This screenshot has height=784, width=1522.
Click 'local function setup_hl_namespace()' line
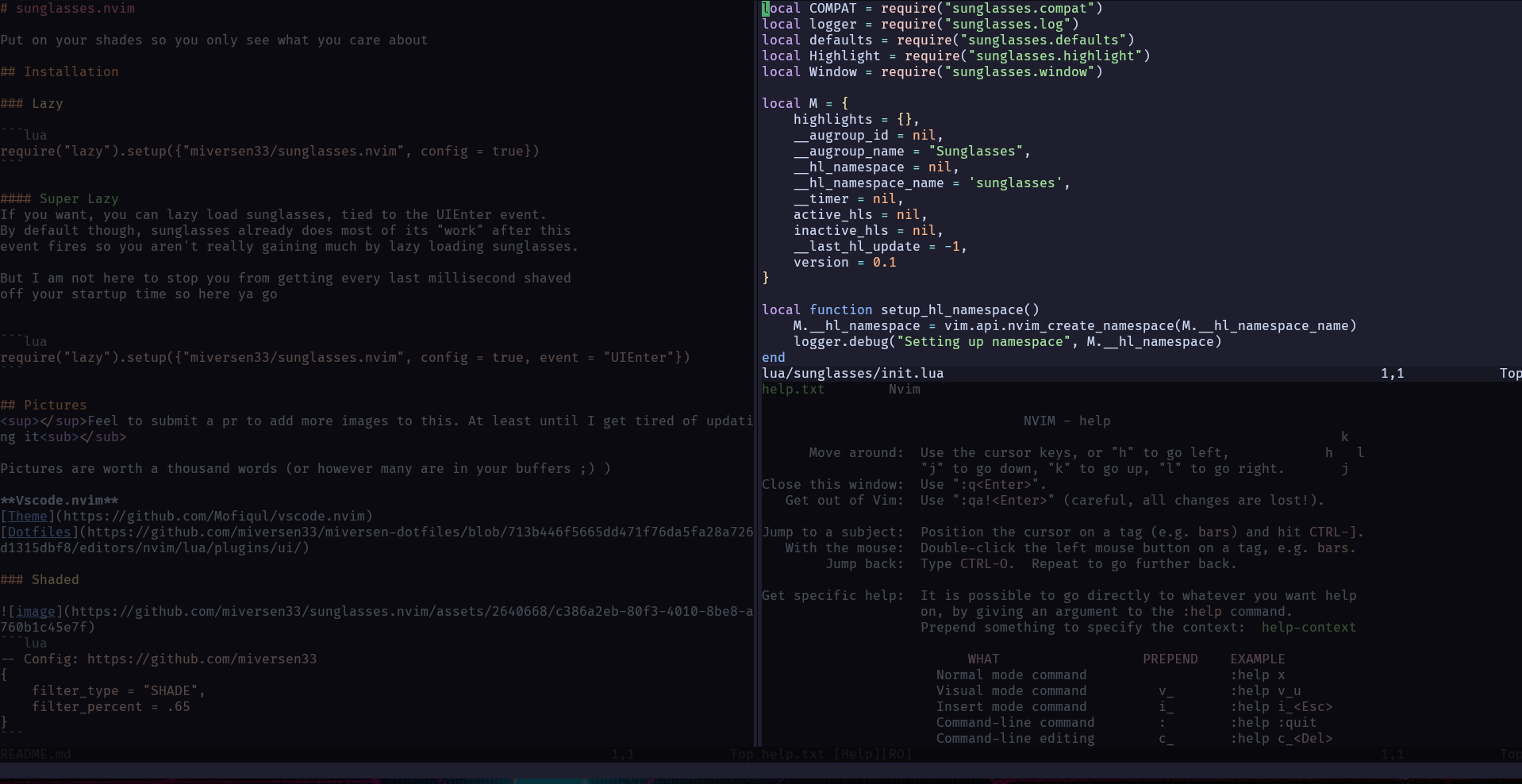coord(901,309)
